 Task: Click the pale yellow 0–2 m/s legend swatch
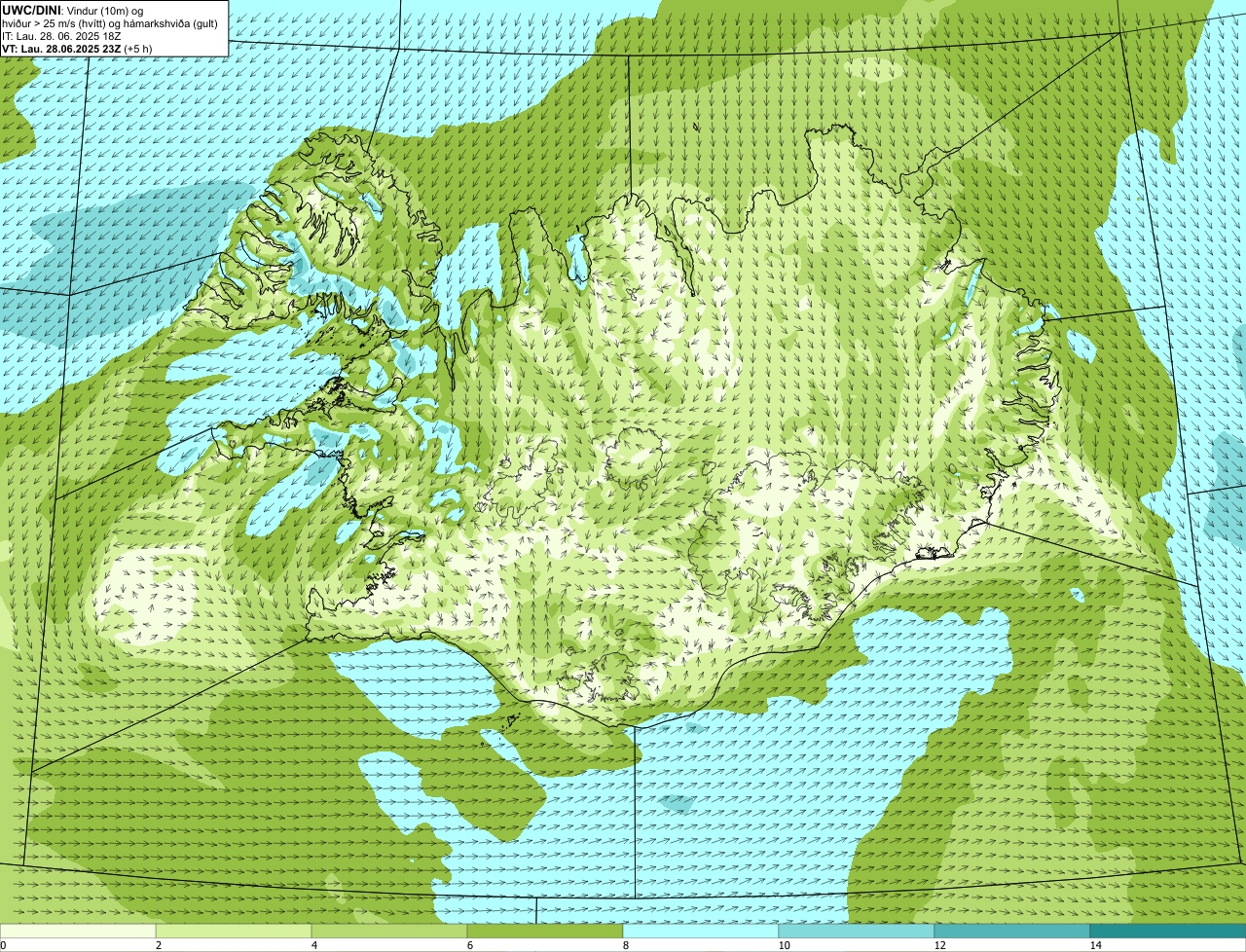point(78,931)
